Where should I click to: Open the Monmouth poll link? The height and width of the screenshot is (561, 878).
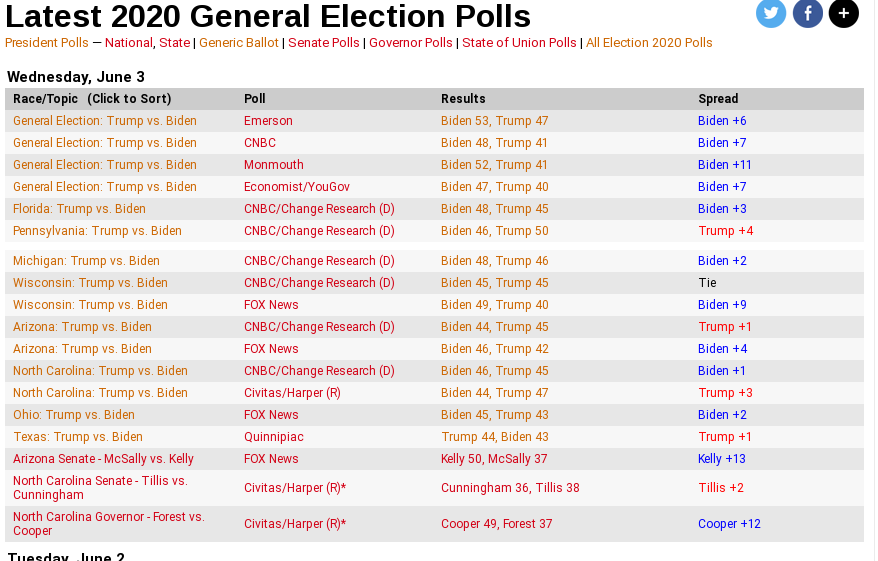pyautogui.click(x=274, y=165)
